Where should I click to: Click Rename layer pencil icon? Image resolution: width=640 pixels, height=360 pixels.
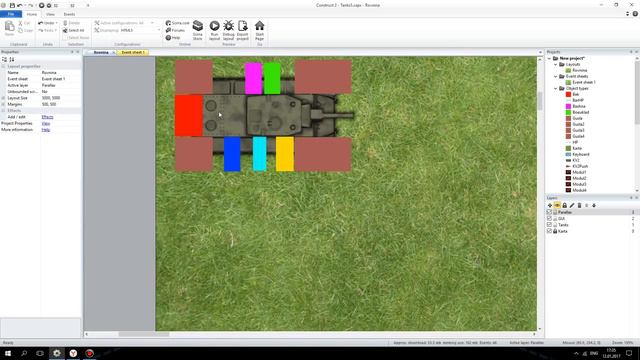click(572, 205)
